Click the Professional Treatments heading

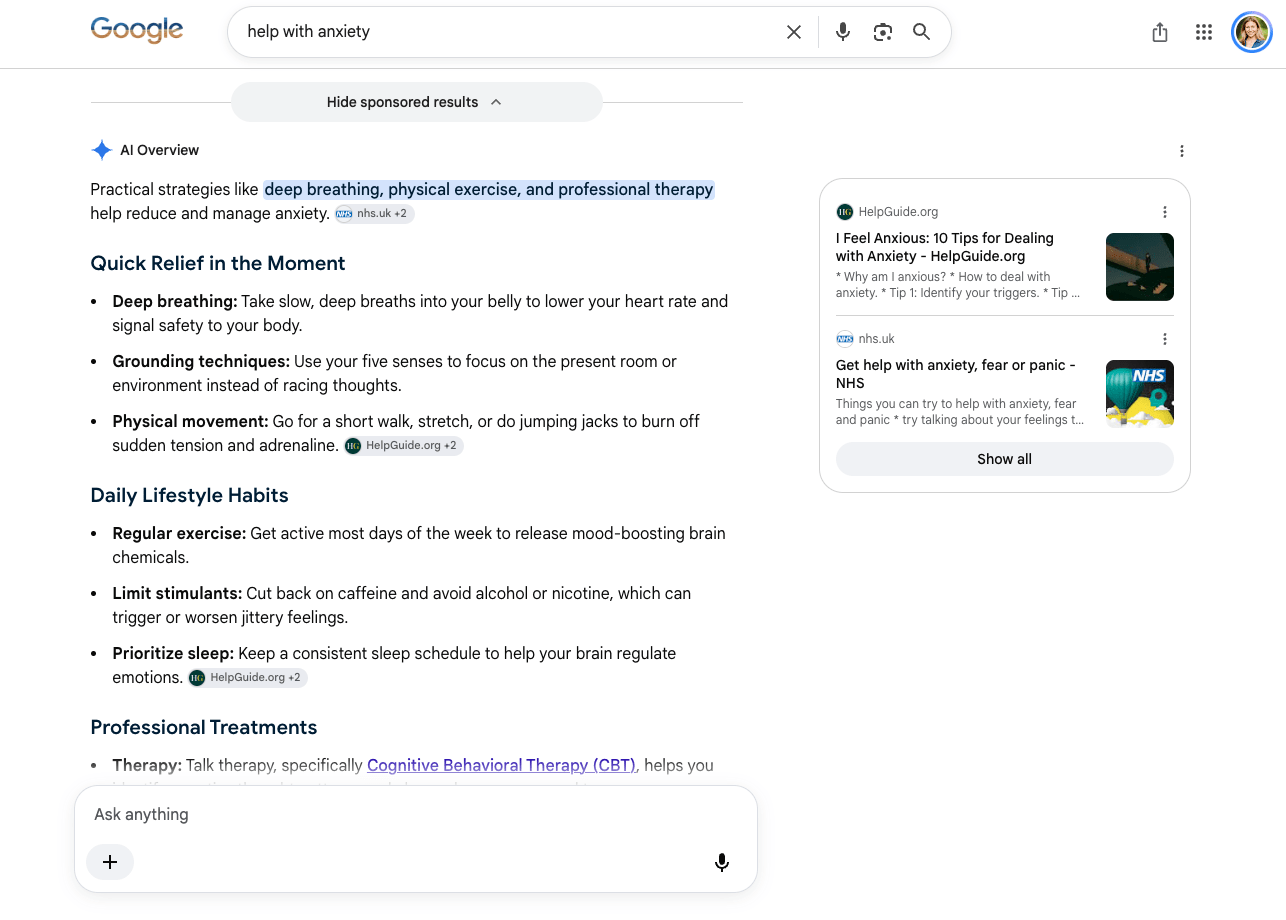coord(204,727)
